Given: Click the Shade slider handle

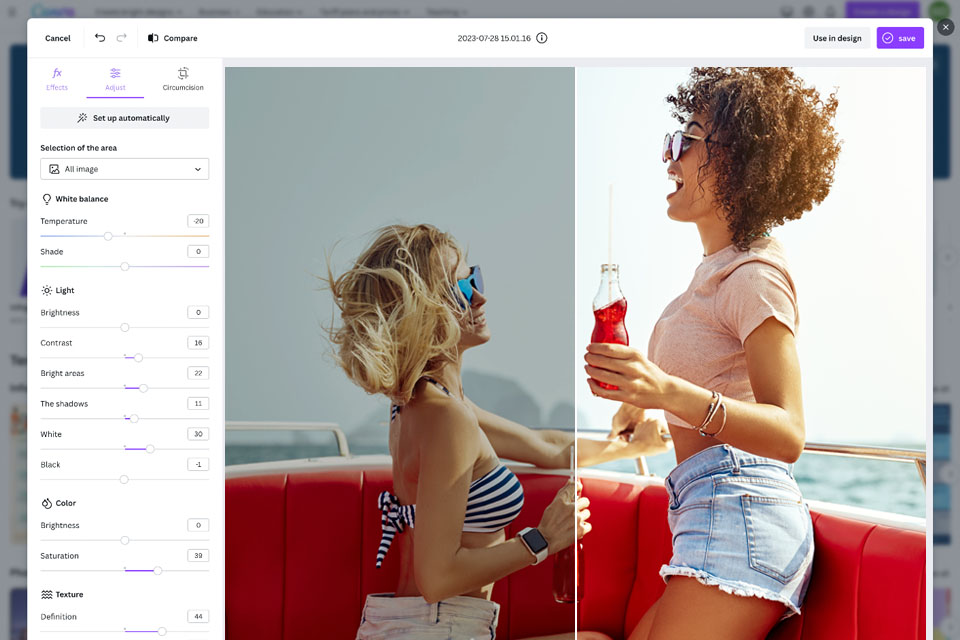Looking at the screenshot, I should tap(125, 266).
